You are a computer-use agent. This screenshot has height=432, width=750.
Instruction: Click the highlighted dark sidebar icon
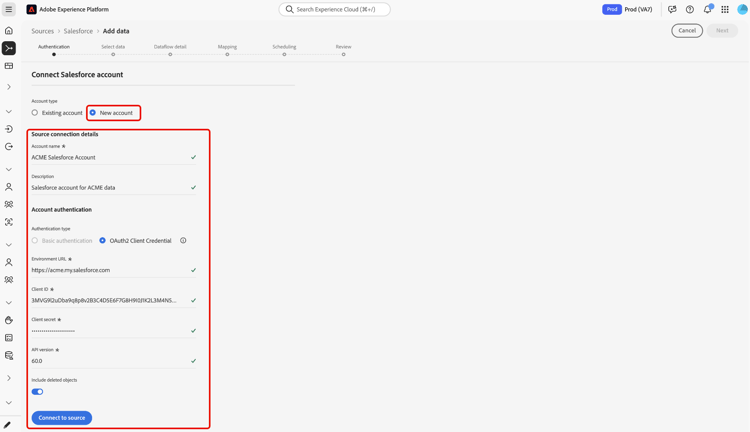click(9, 48)
